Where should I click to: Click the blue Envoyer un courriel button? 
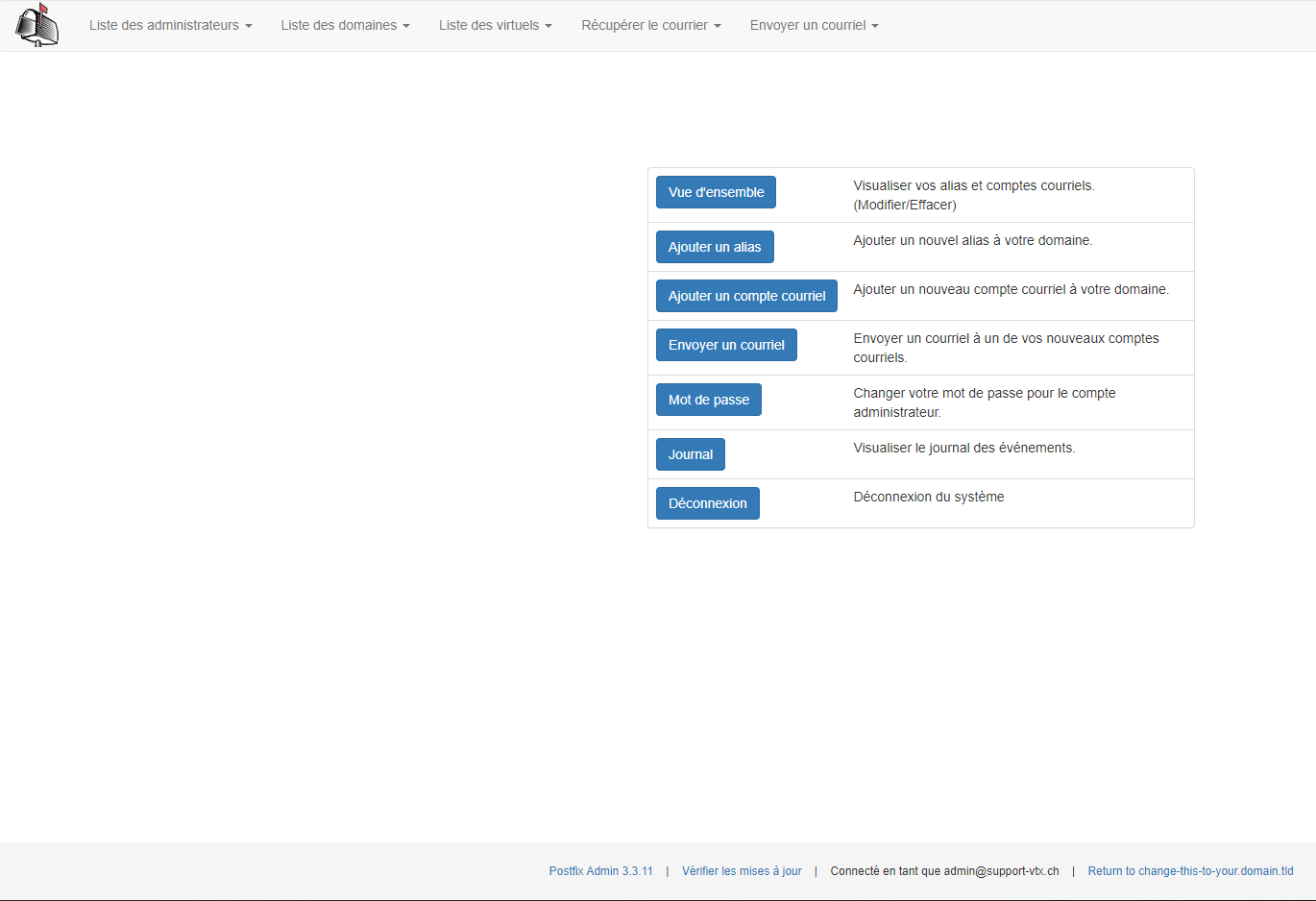pos(726,345)
